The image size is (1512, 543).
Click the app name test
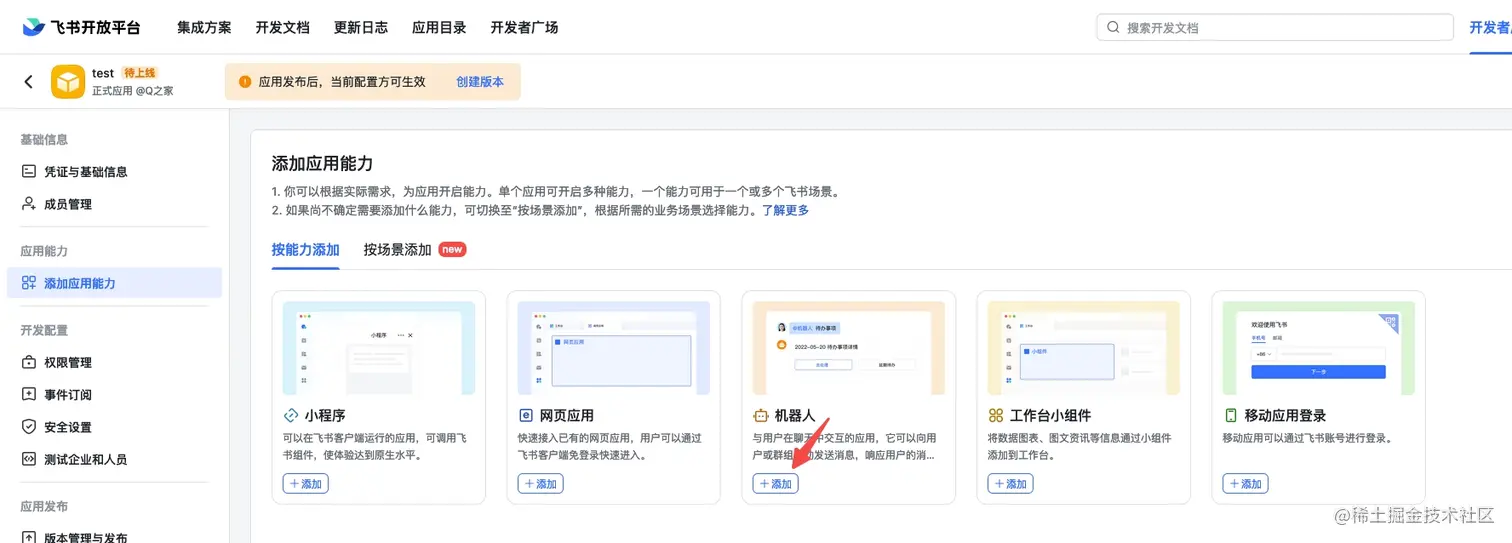coord(103,73)
